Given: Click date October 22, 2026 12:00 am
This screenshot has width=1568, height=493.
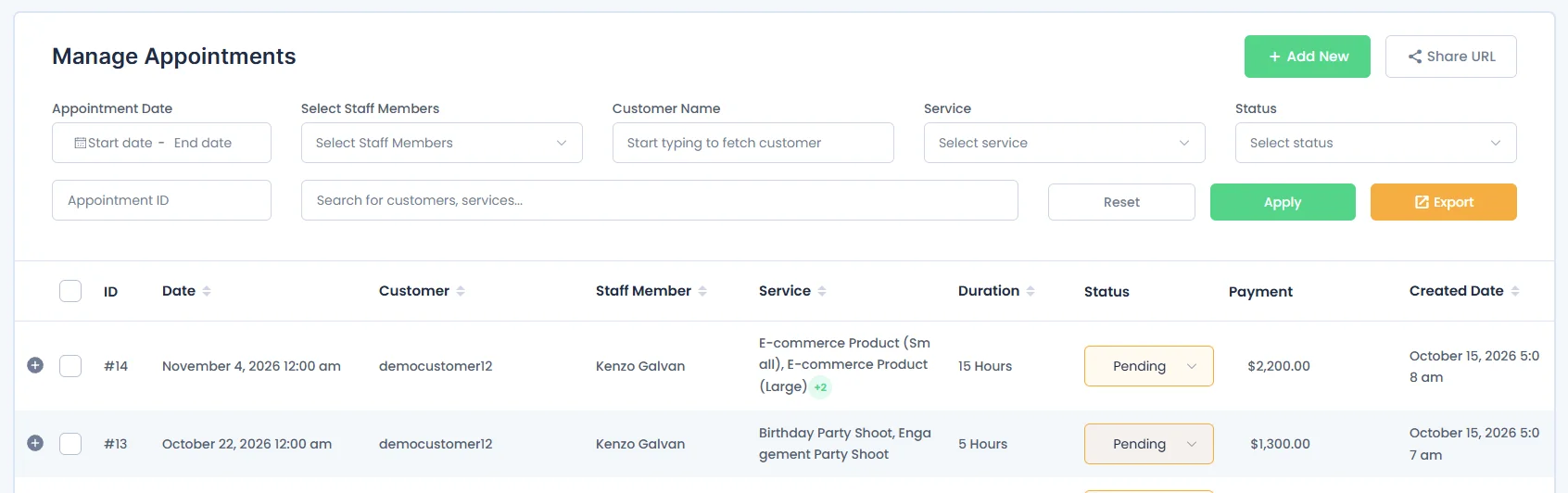Looking at the screenshot, I should [247, 444].
